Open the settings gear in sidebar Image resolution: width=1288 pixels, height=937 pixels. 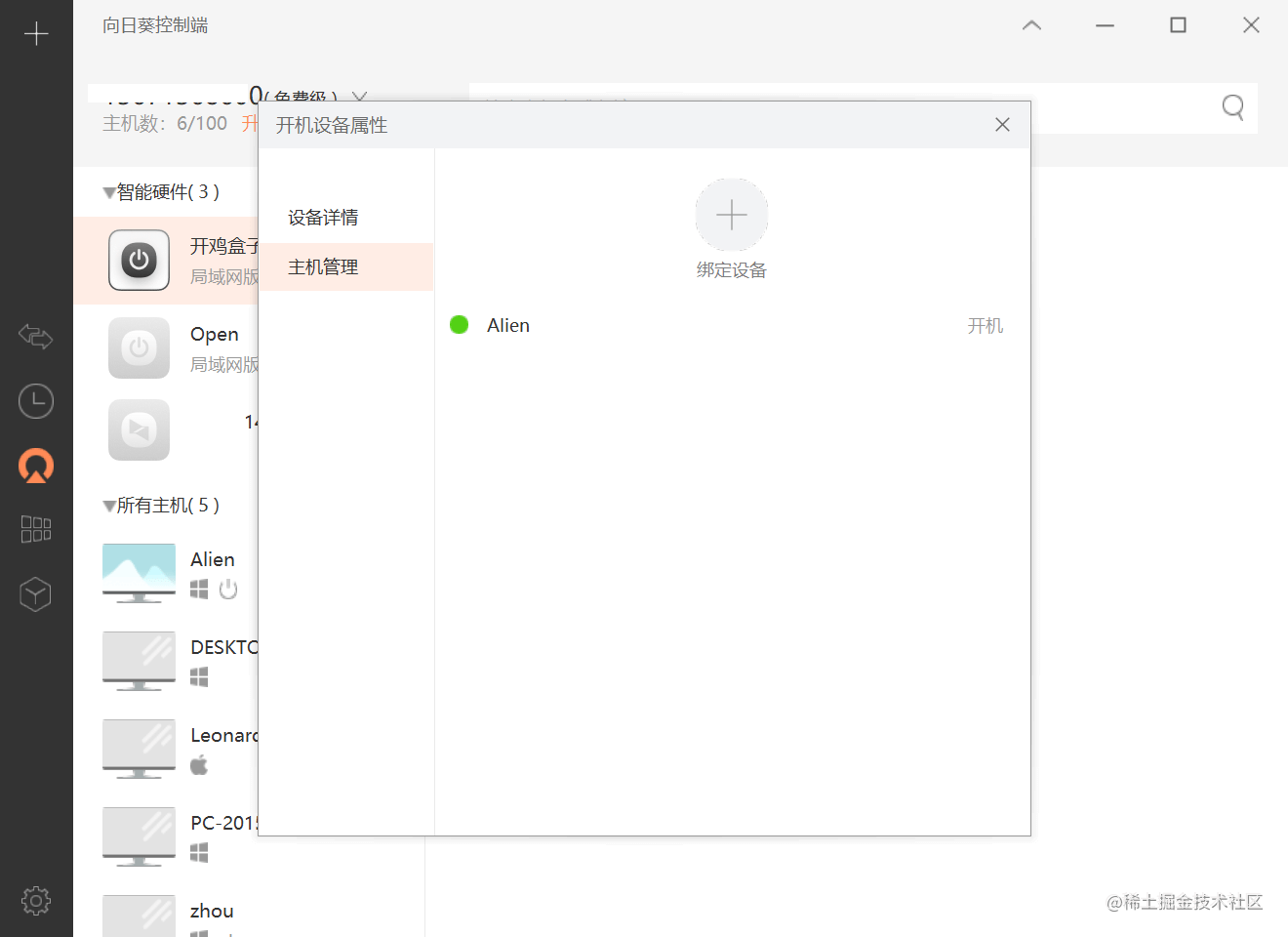pos(36,900)
